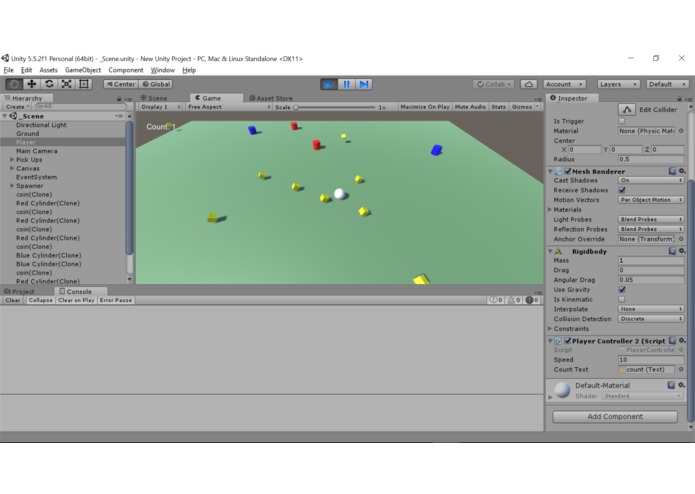Image resolution: width=695 pixels, height=494 pixels.
Task: Toggle the Receive Shadows checkbox
Action: point(622,190)
